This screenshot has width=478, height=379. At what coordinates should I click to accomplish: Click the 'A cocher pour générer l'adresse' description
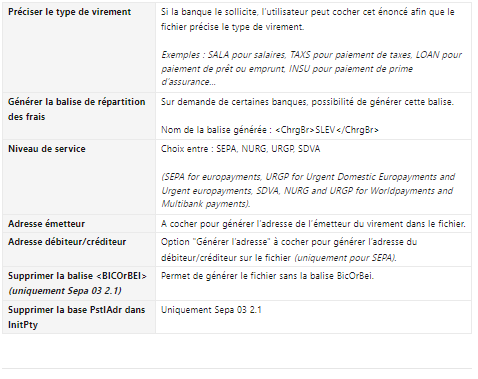coord(313,224)
